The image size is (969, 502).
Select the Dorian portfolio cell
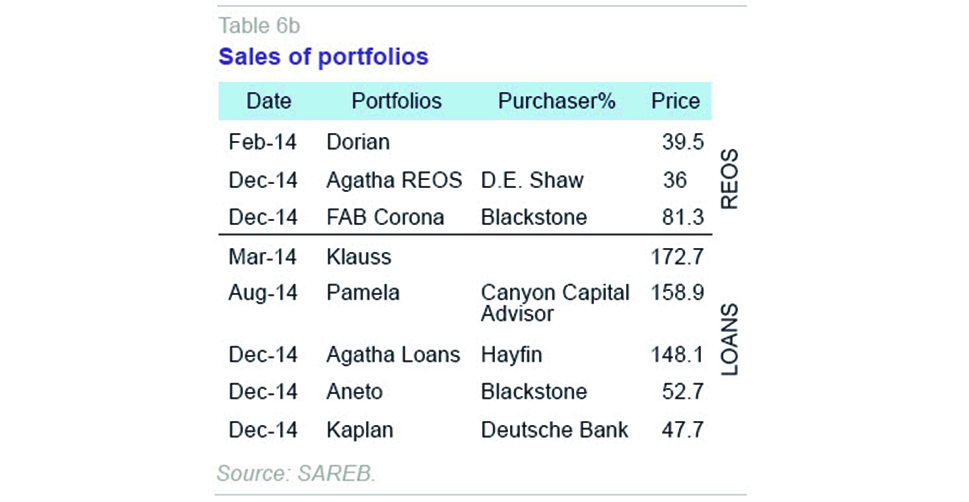(358, 142)
